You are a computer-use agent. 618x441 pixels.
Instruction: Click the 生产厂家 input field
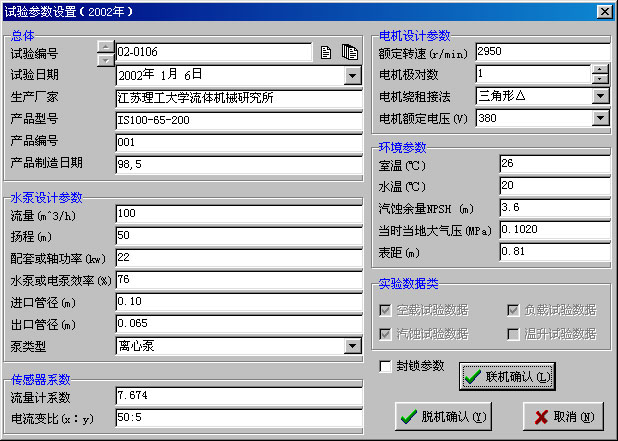[239, 98]
